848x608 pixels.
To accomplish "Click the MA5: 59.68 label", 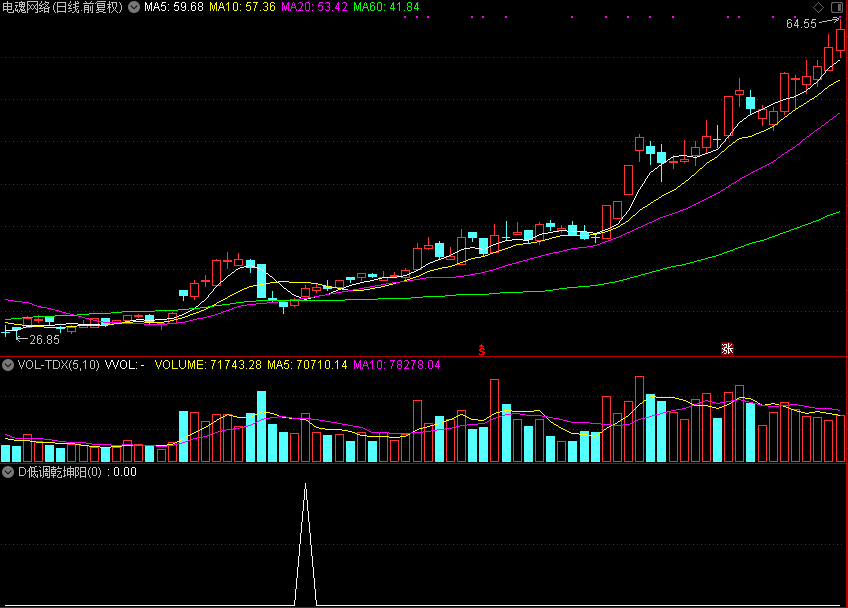I will pos(174,7).
